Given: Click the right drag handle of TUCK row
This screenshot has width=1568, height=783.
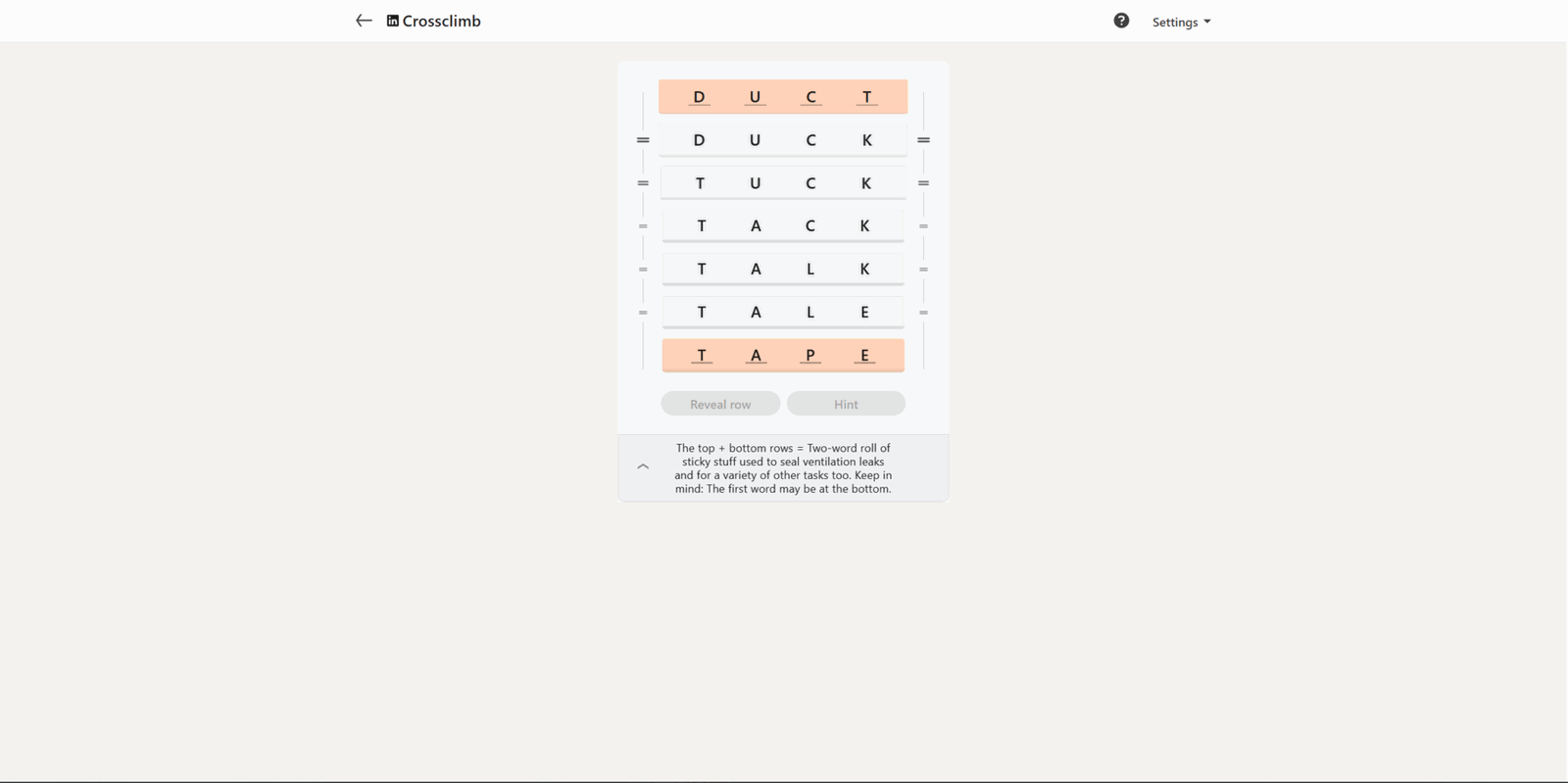Looking at the screenshot, I should (923, 183).
